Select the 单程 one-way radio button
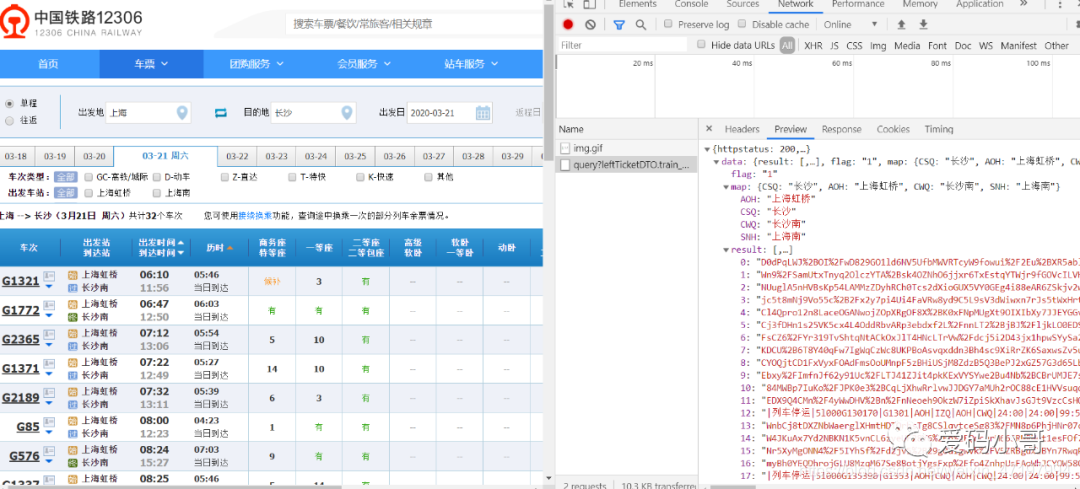 pyautogui.click(x=10, y=103)
